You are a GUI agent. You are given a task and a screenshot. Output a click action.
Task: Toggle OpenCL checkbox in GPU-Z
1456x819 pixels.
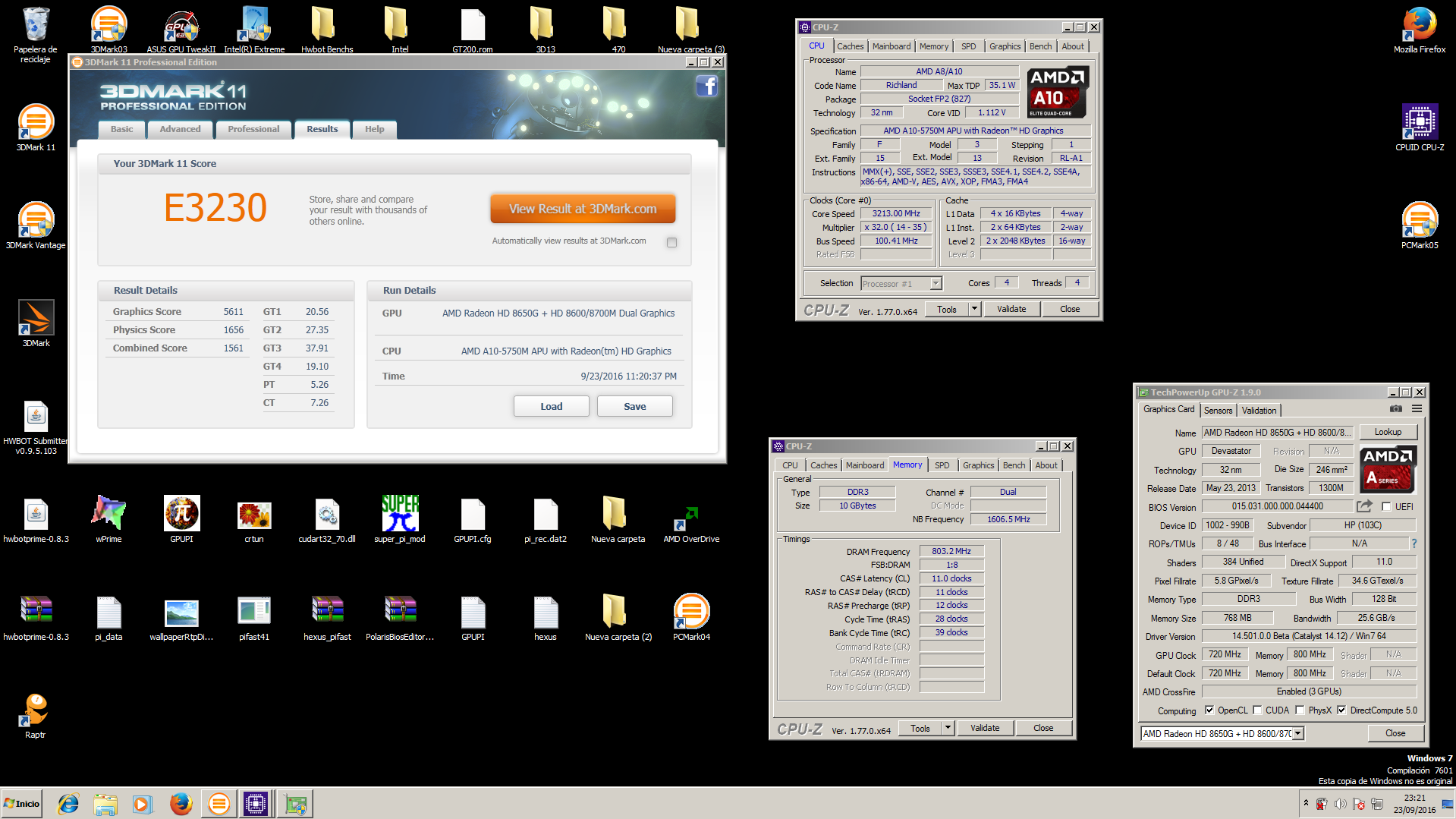[1209, 710]
